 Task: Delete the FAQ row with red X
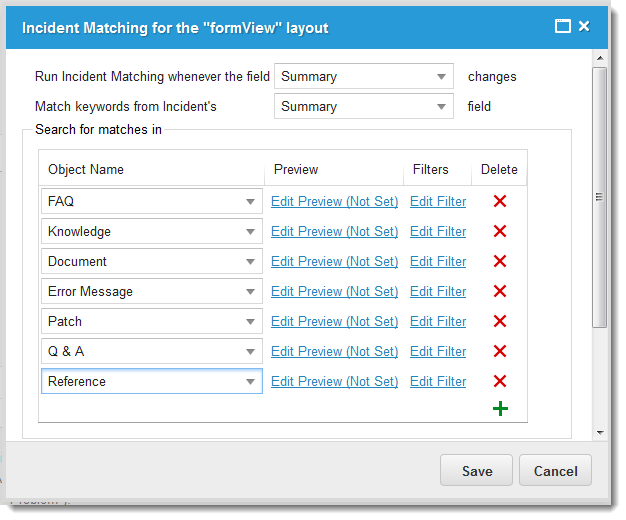coord(500,201)
